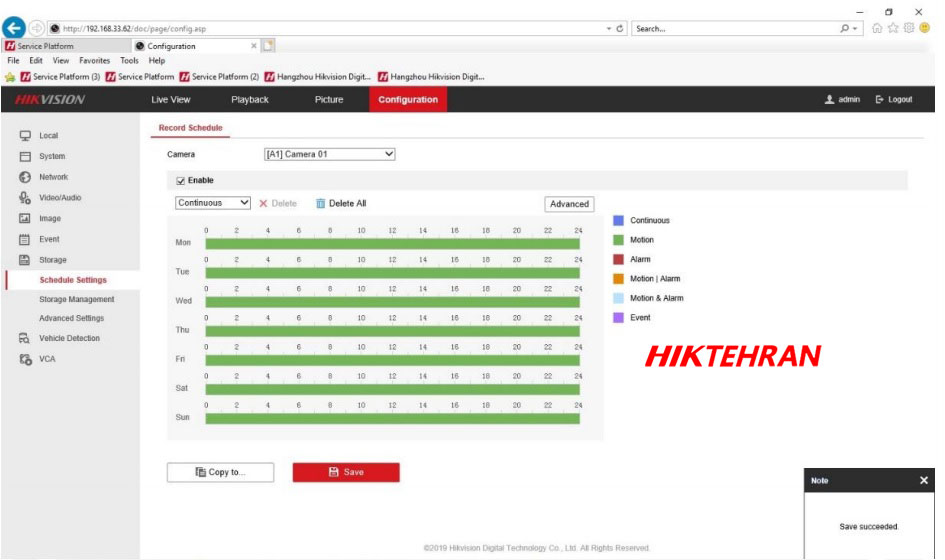This screenshot has width=945, height=560.
Task: Close the Save succeeded note popup
Action: click(924, 480)
